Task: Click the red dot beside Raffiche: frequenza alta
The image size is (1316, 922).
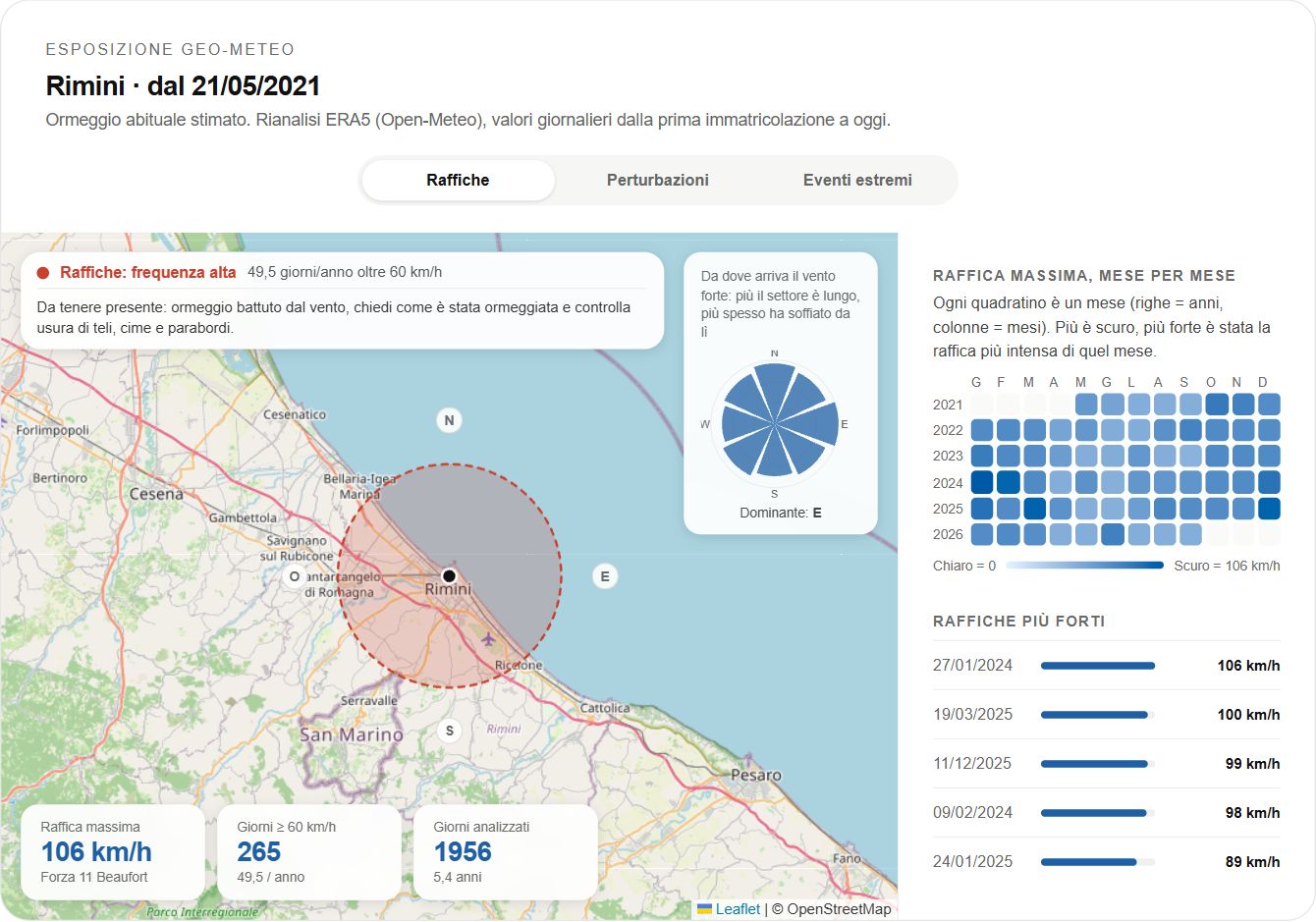Action: 43,273
